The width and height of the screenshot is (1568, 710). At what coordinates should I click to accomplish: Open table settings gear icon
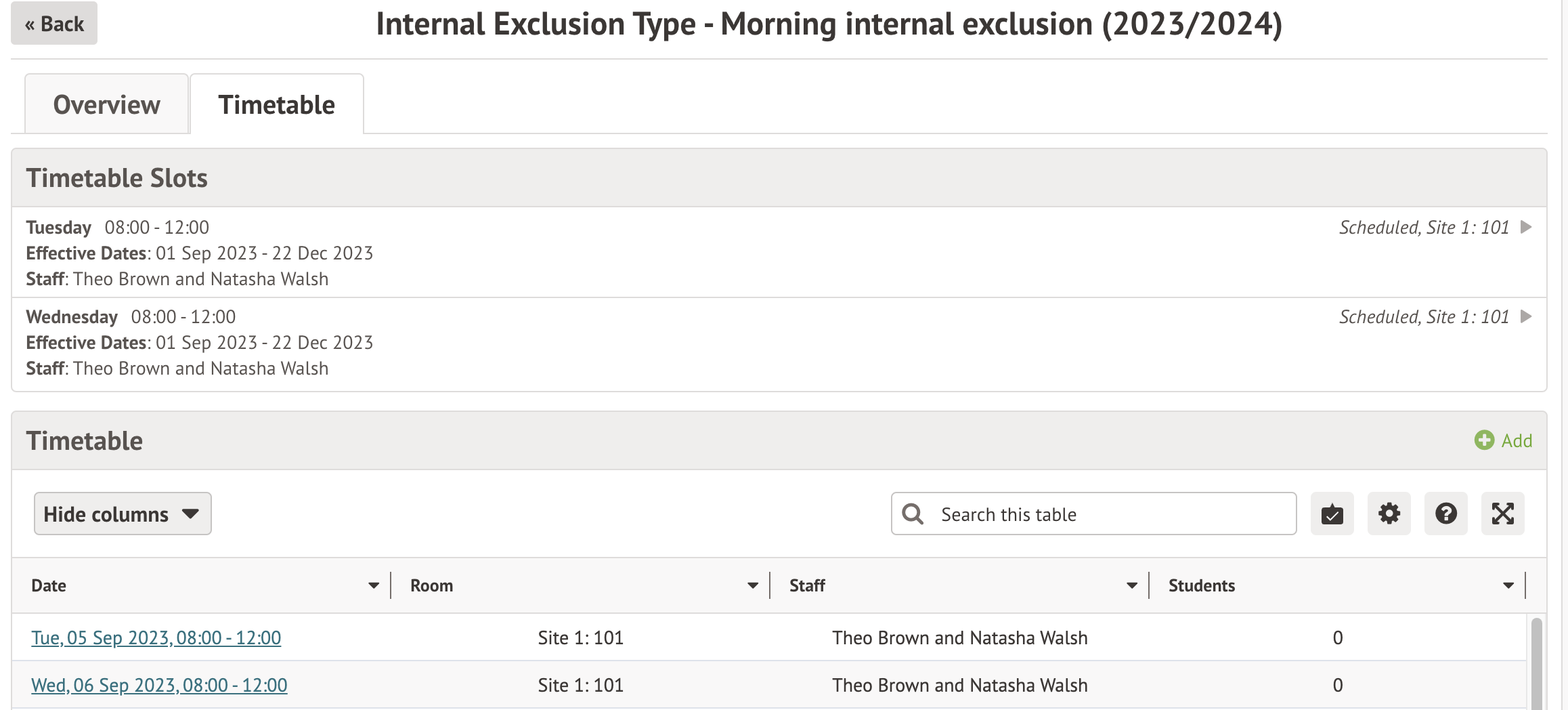[1389, 514]
